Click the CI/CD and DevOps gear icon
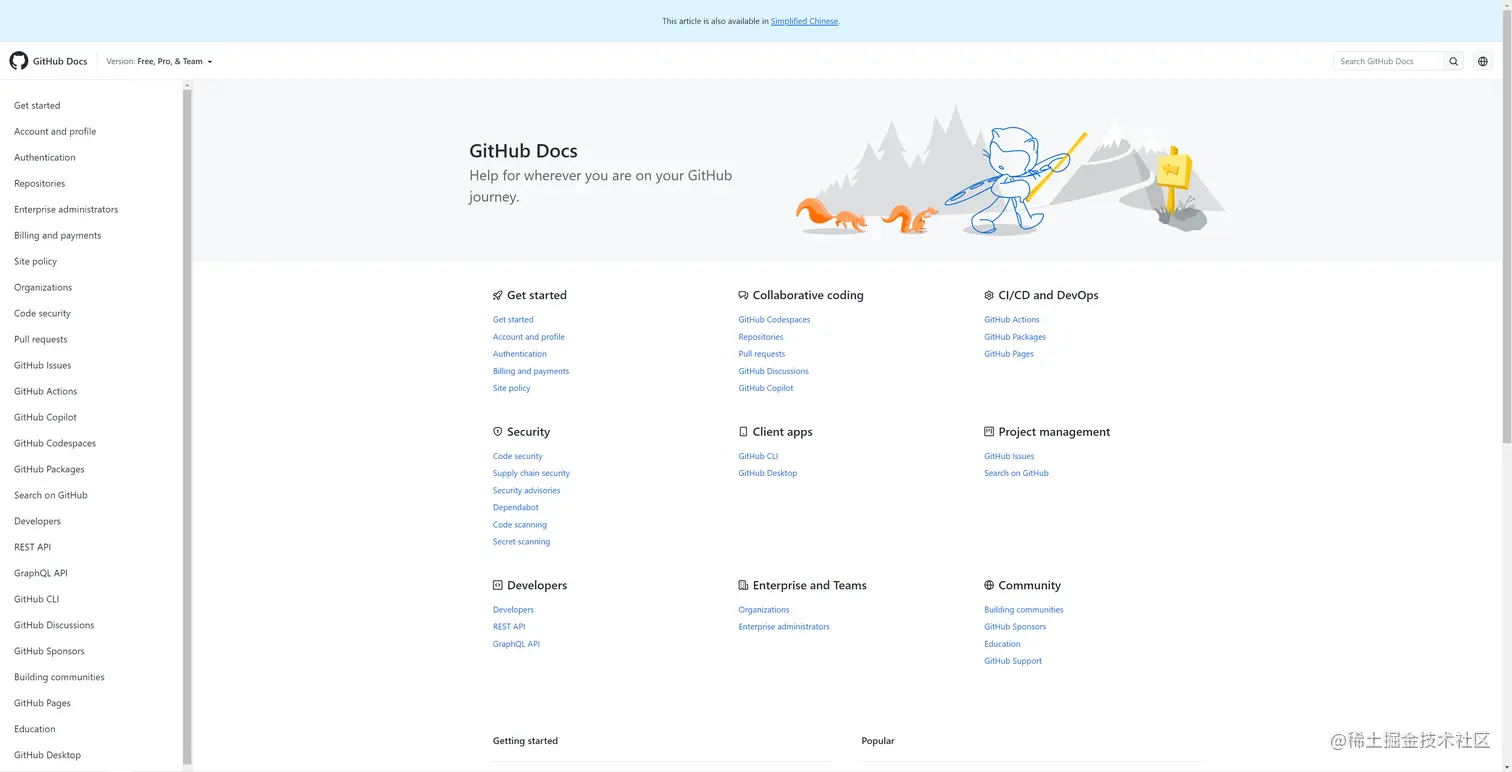This screenshot has width=1512, height=772. (989, 295)
